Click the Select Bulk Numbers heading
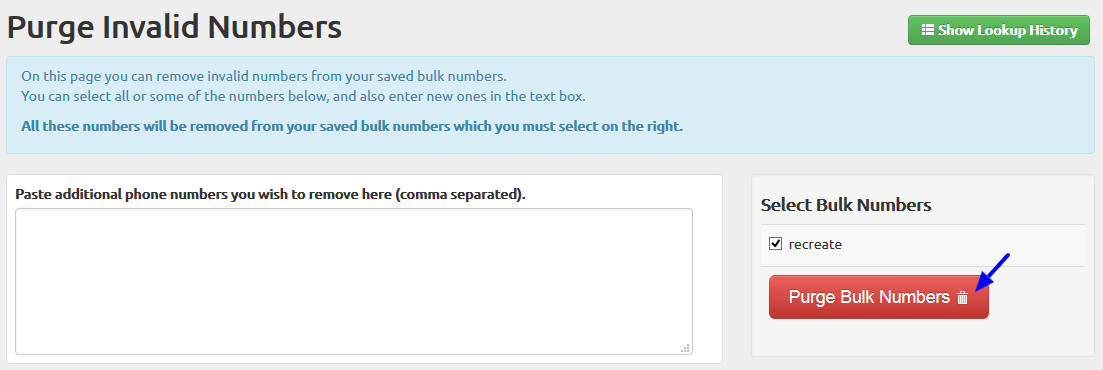Image resolution: width=1103 pixels, height=370 pixels. [846, 205]
